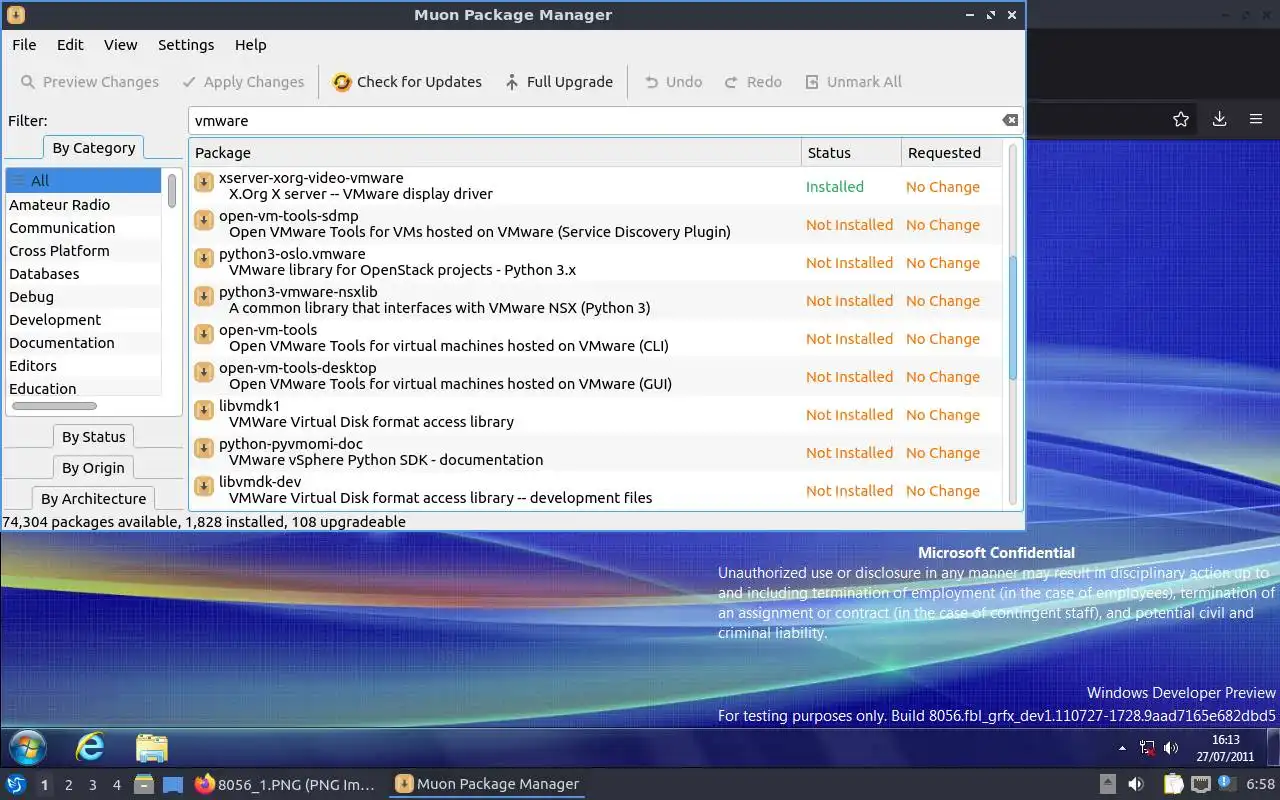The width and height of the screenshot is (1280, 800).
Task: Open the Firefox downloads panel
Action: [x=1219, y=119]
